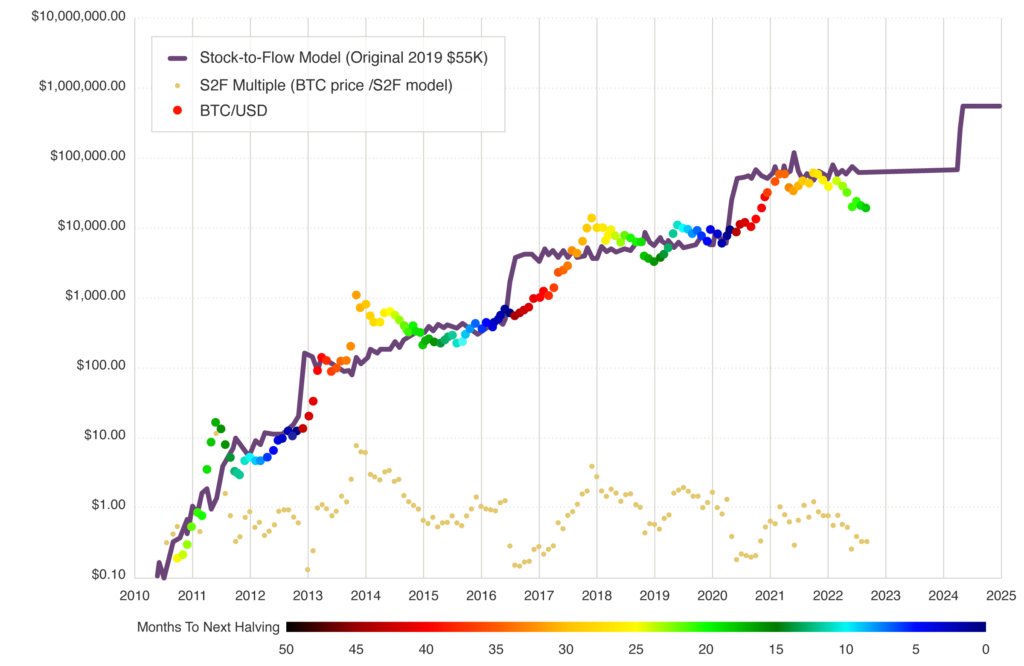The image size is (1024, 666).
Task: Click the $10.00 y-axis label
Action: pyautogui.click(x=104, y=435)
